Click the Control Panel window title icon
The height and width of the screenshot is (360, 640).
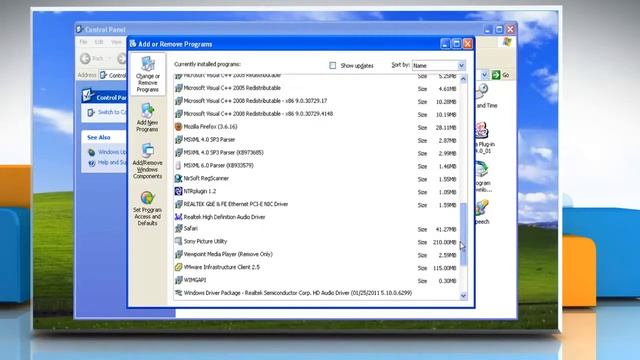tap(80, 29)
